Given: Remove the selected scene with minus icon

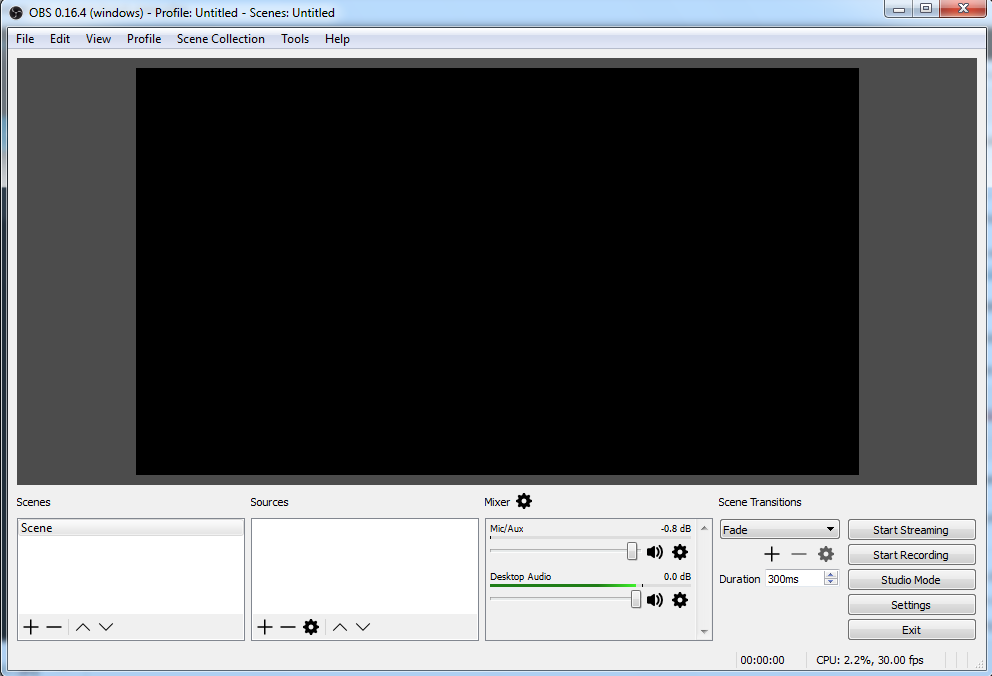Looking at the screenshot, I should click(54, 627).
